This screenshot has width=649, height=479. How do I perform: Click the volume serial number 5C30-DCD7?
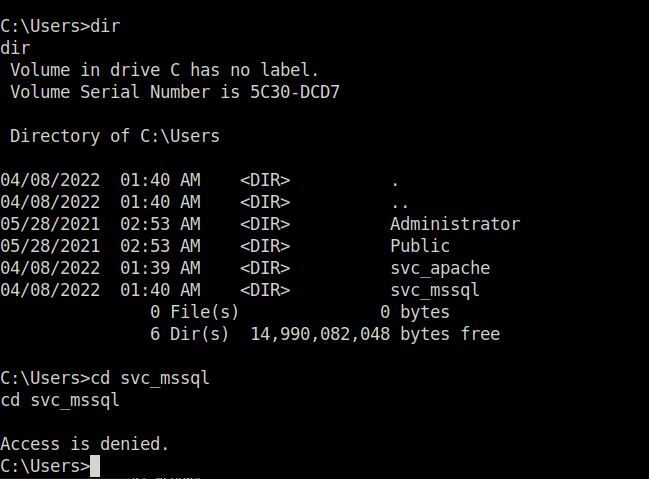(295, 92)
